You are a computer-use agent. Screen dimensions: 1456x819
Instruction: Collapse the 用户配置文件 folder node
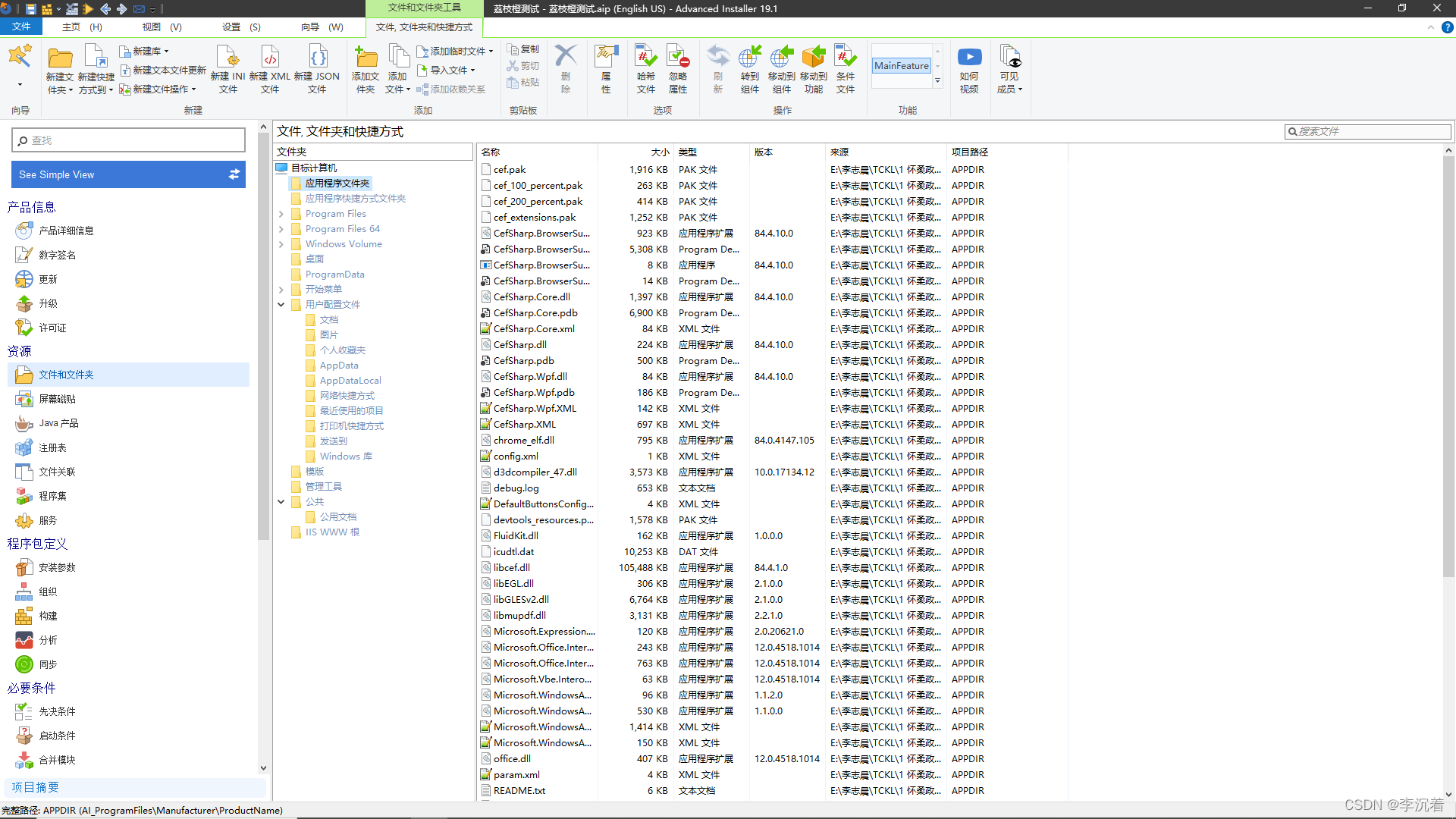pyautogui.click(x=281, y=305)
